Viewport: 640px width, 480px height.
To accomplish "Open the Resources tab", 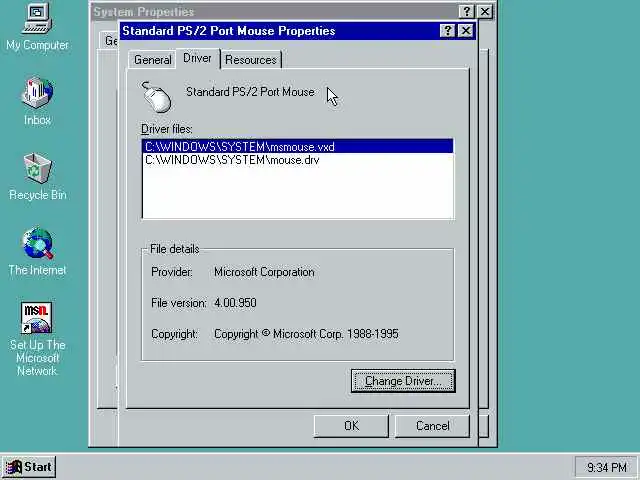I will coord(251,60).
